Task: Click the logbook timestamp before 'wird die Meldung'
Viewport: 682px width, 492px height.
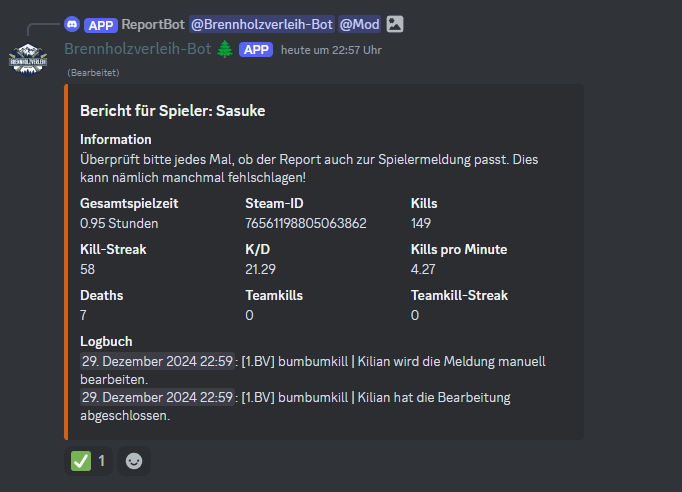Action: [157, 361]
